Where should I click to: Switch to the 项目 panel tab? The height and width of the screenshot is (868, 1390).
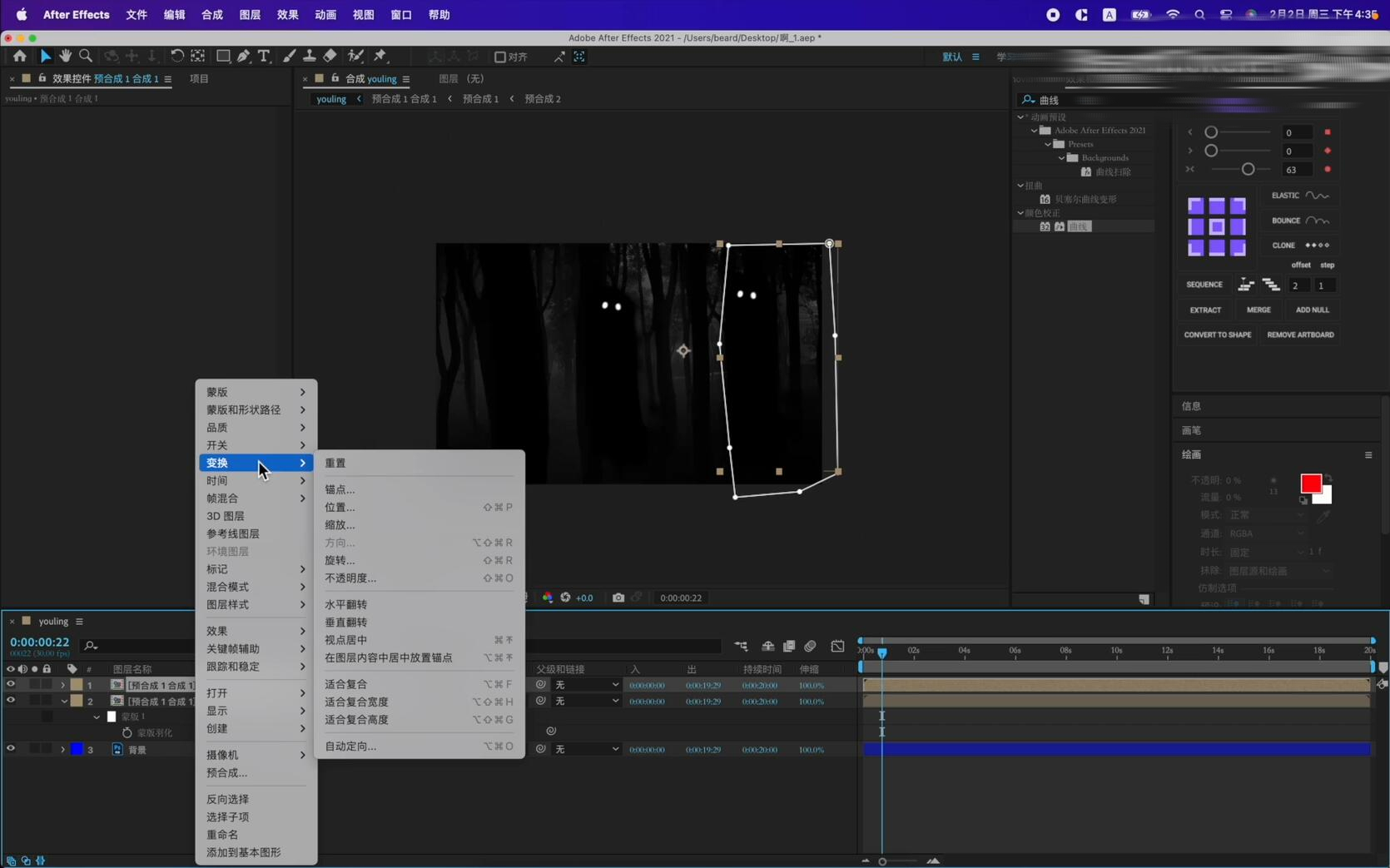[x=199, y=78]
